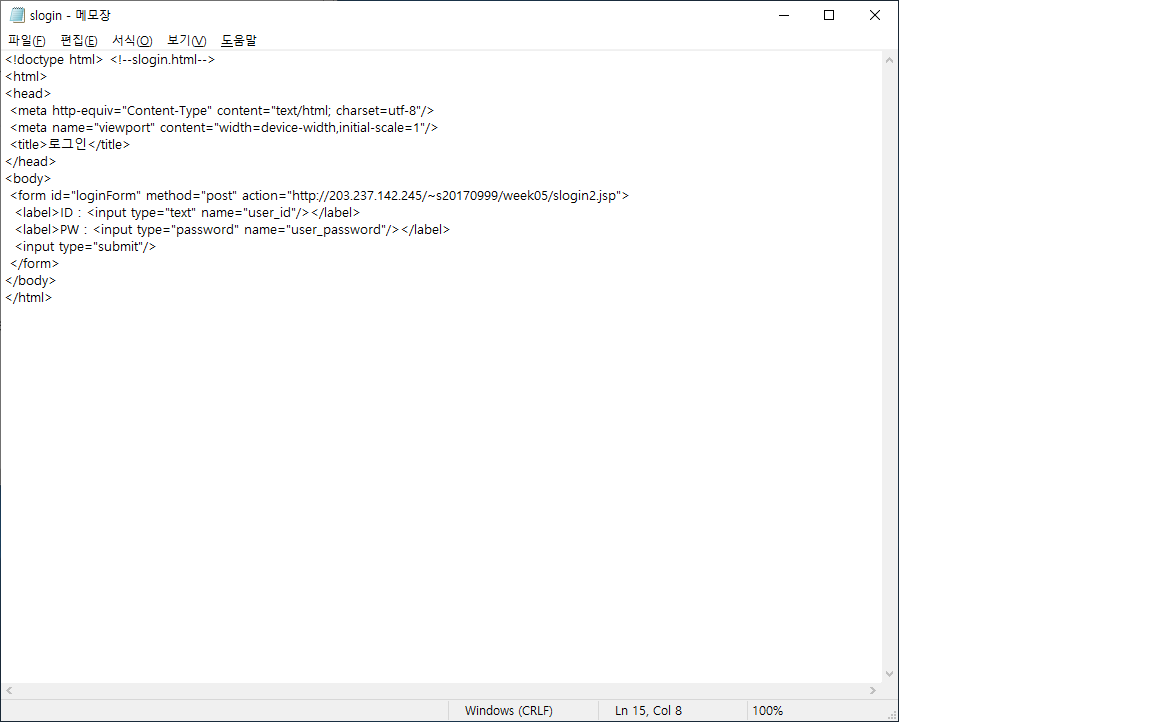Screen dimensions: 1152x722
Task: Place cursor in the title 로그인 line
Action: pos(70,144)
